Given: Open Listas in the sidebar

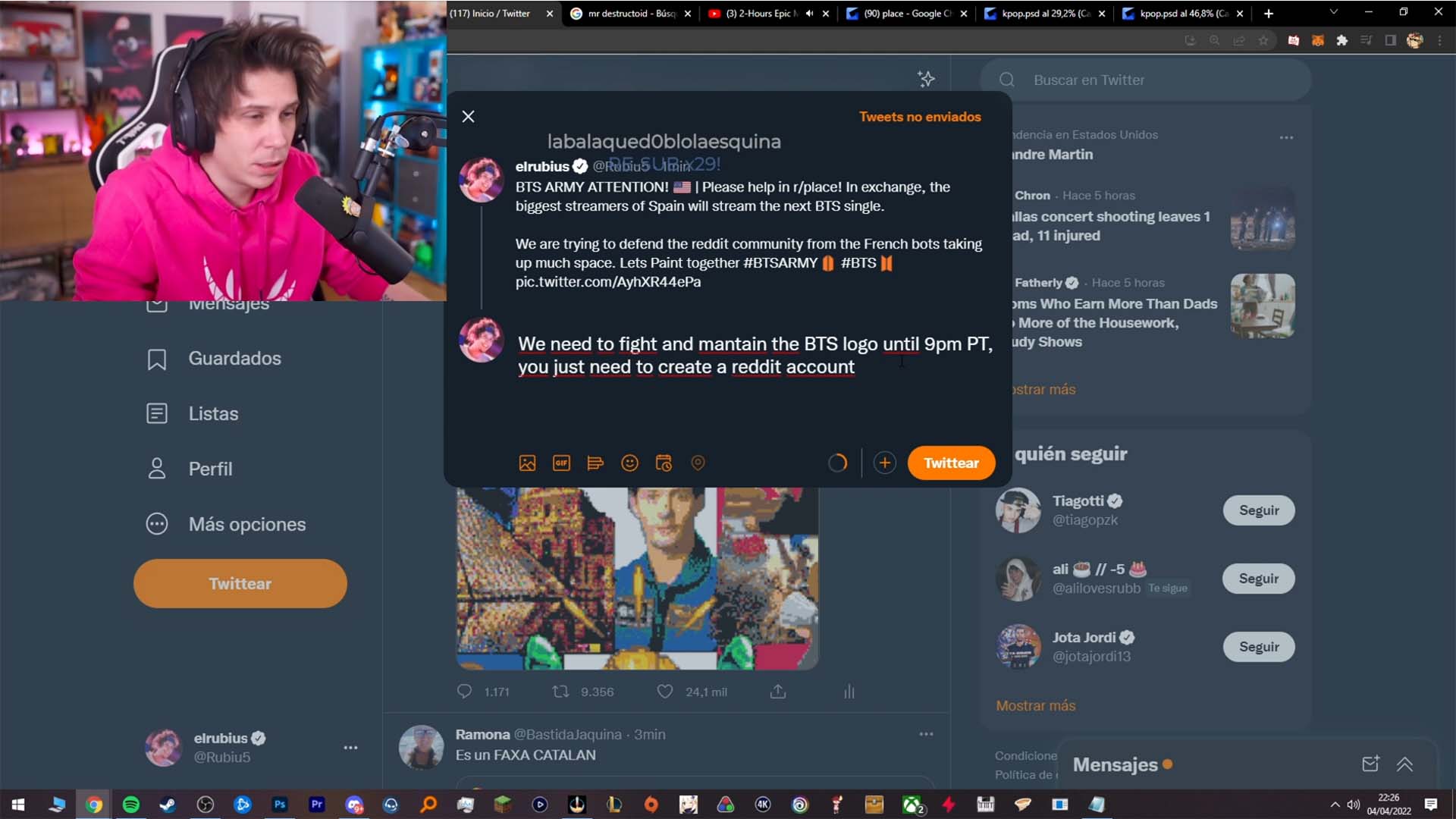Looking at the screenshot, I should (192, 413).
